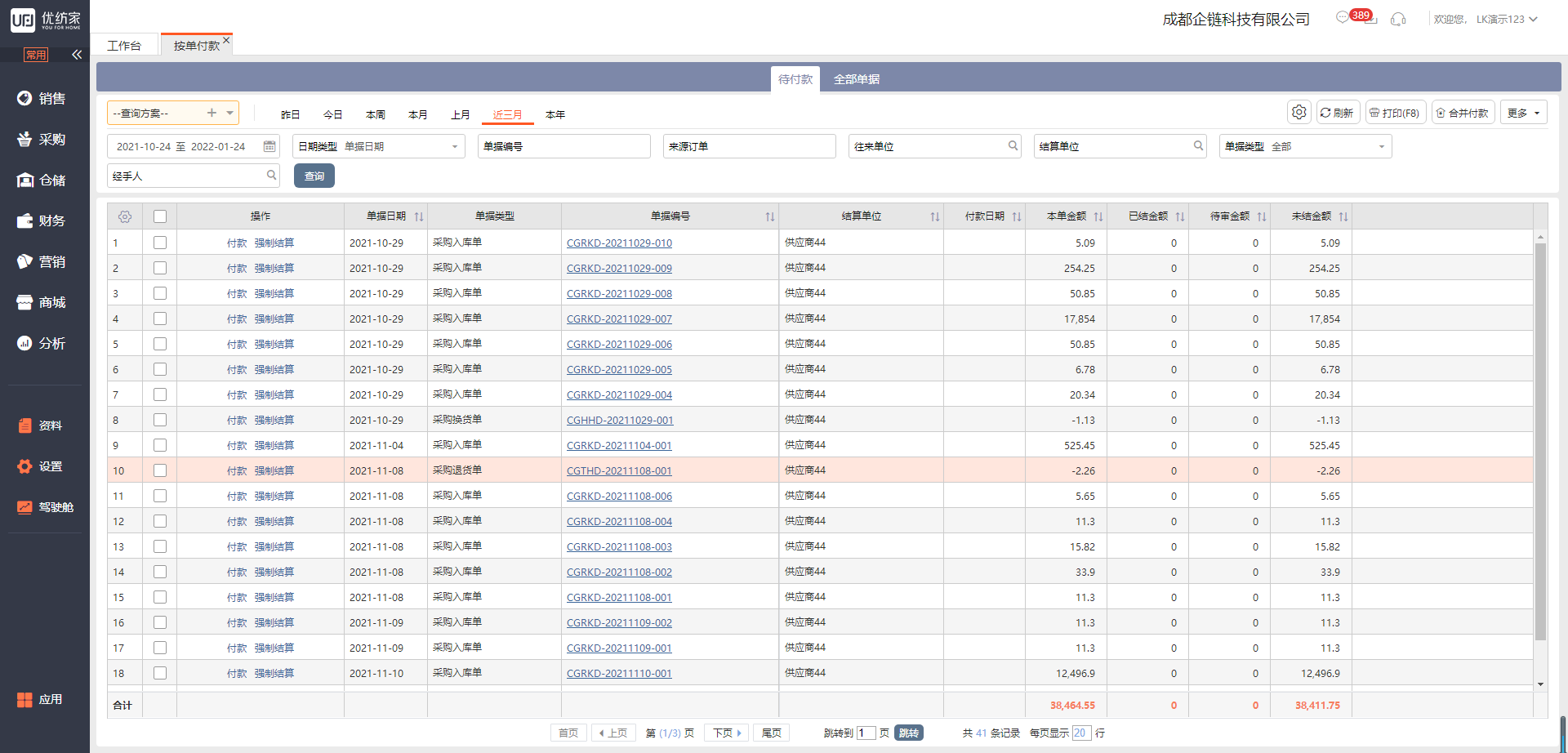Click the calendar icon in date range field

pyautogui.click(x=269, y=146)
